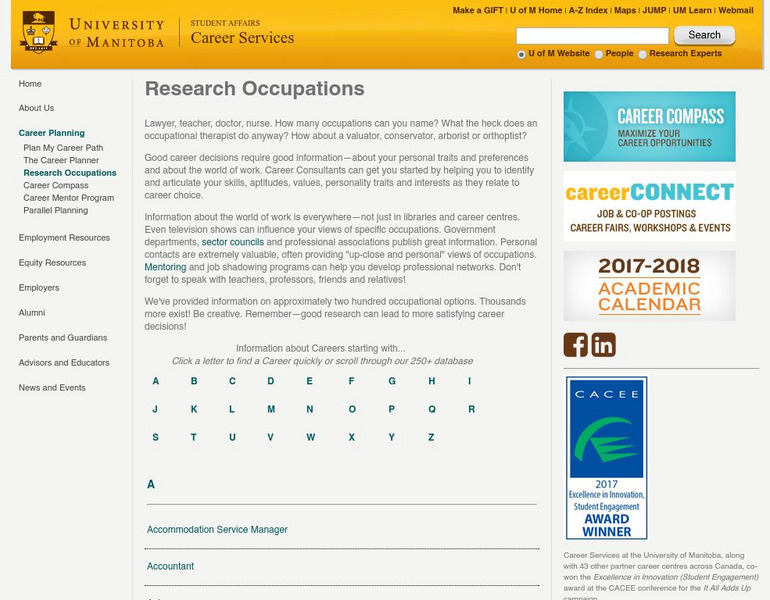This screenshot has height=600, width=770.
Task: Open Plan My Career Path
Action: (63, 148)
